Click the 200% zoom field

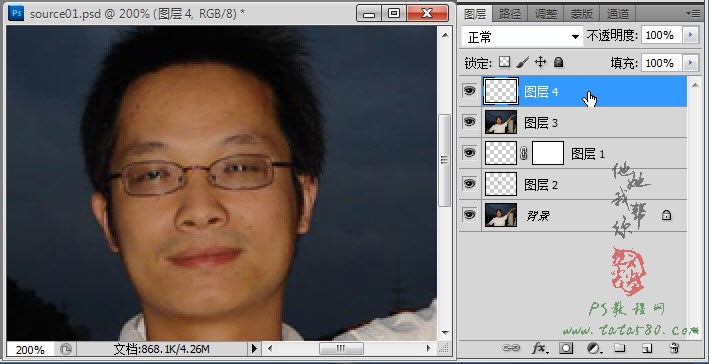pyautogui.click(x=30, y=350)
